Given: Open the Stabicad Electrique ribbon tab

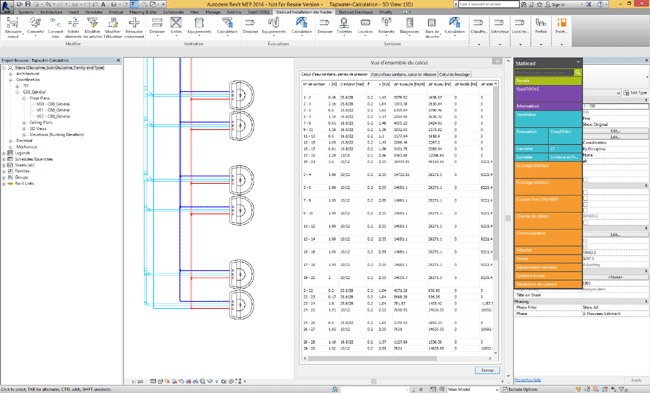Looking at the screenshot, I should click(356, 12).
